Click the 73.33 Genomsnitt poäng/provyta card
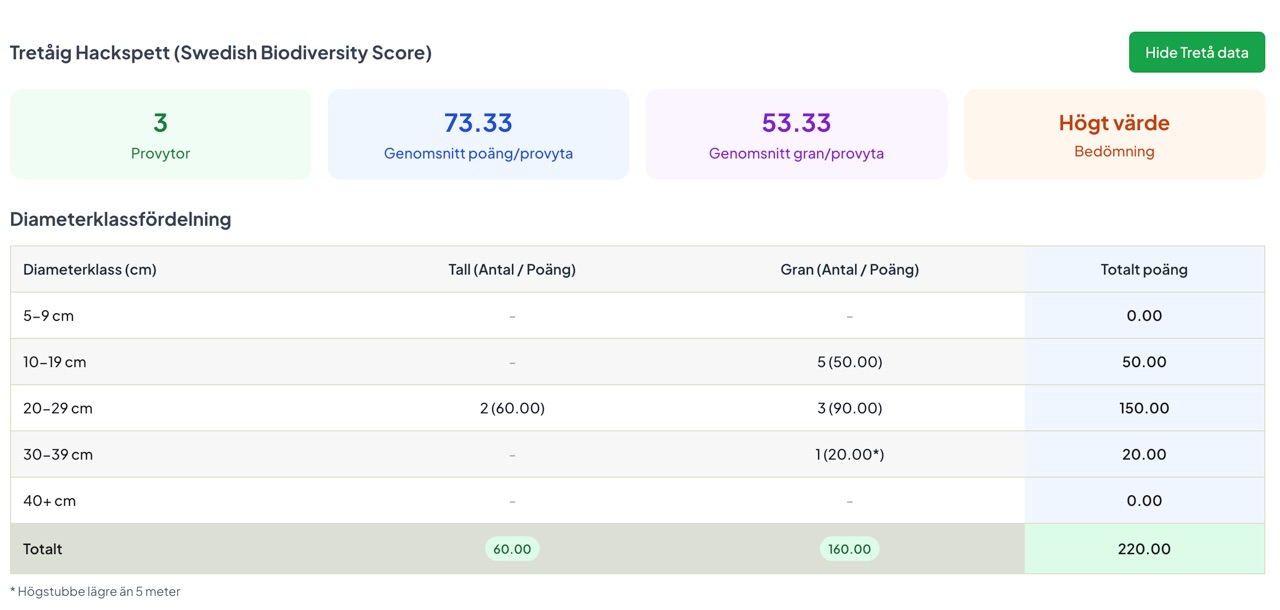The image size is (1280, 610). pyautogui.click(x=478, y=135)
